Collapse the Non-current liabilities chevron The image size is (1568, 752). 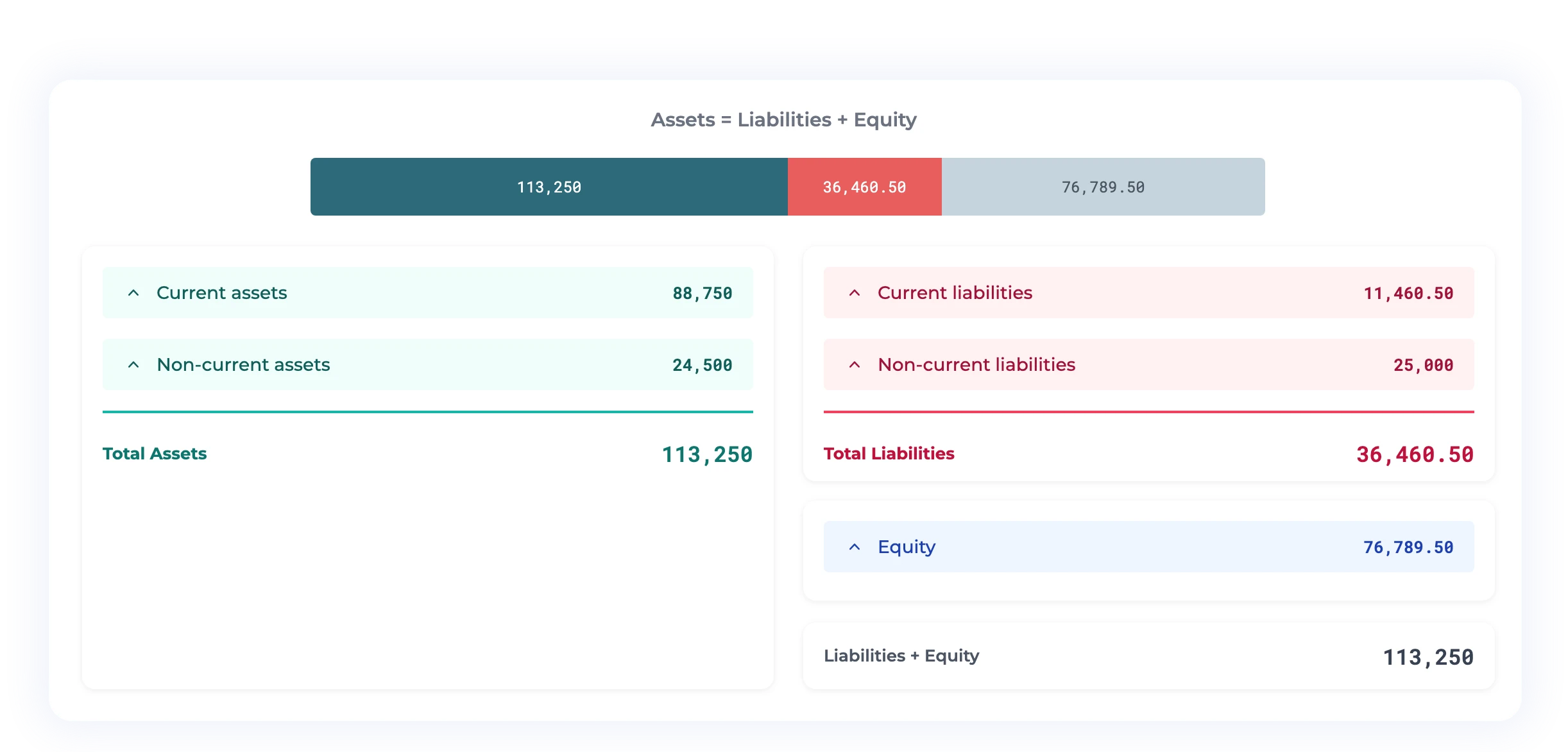click(855, 365)
